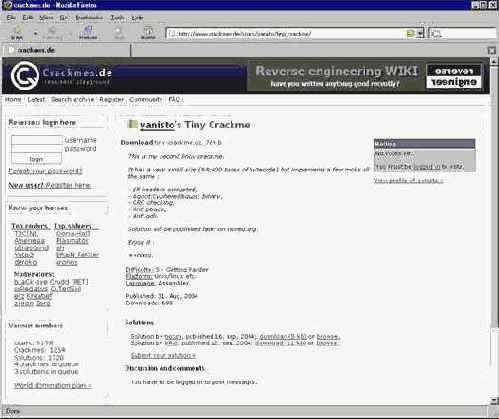This screenshot has height=419, width=499.
Task: Open the Register navigation link
Action: (112, 99)
